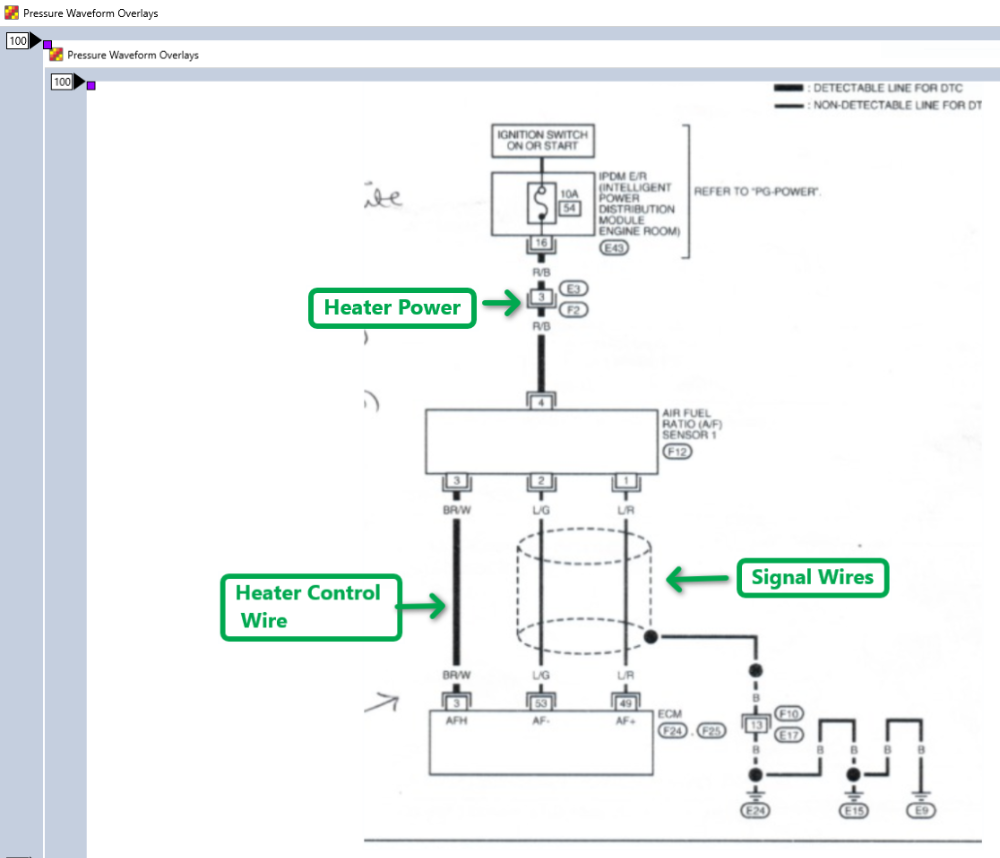This screenshot has height=858, width=1000.
Task: Select the Signal Wires callout label
Action: point(812,577)
